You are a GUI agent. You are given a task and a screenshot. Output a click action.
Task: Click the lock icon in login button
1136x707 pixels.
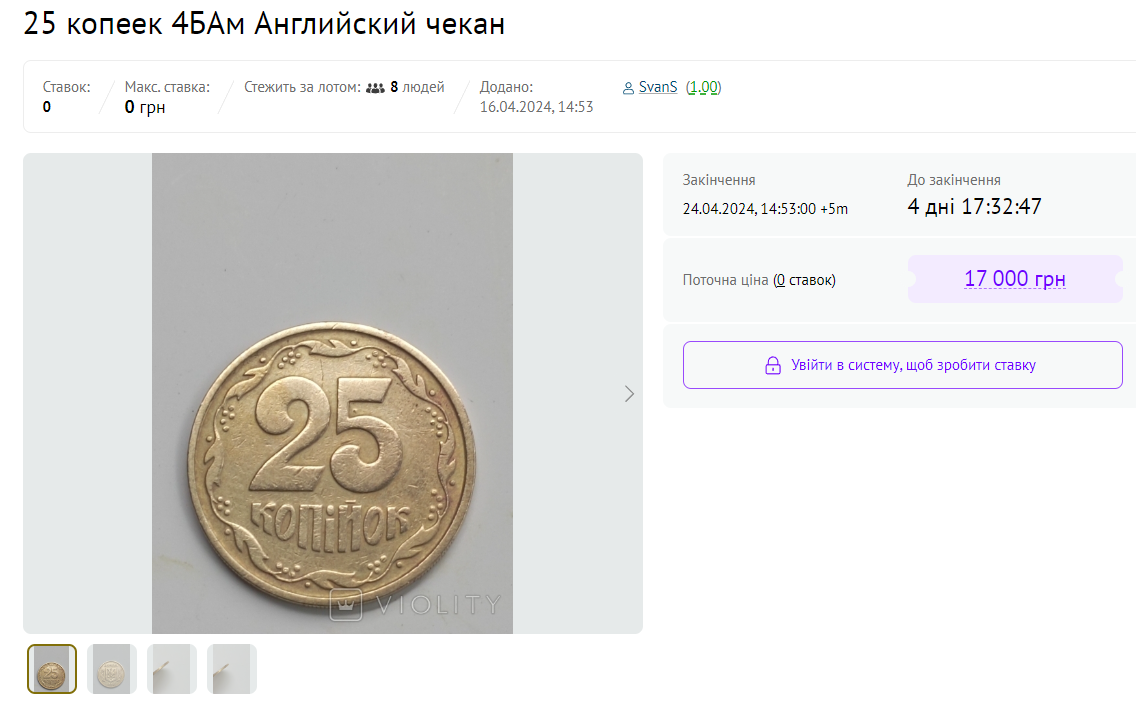(x=772, y=365)
